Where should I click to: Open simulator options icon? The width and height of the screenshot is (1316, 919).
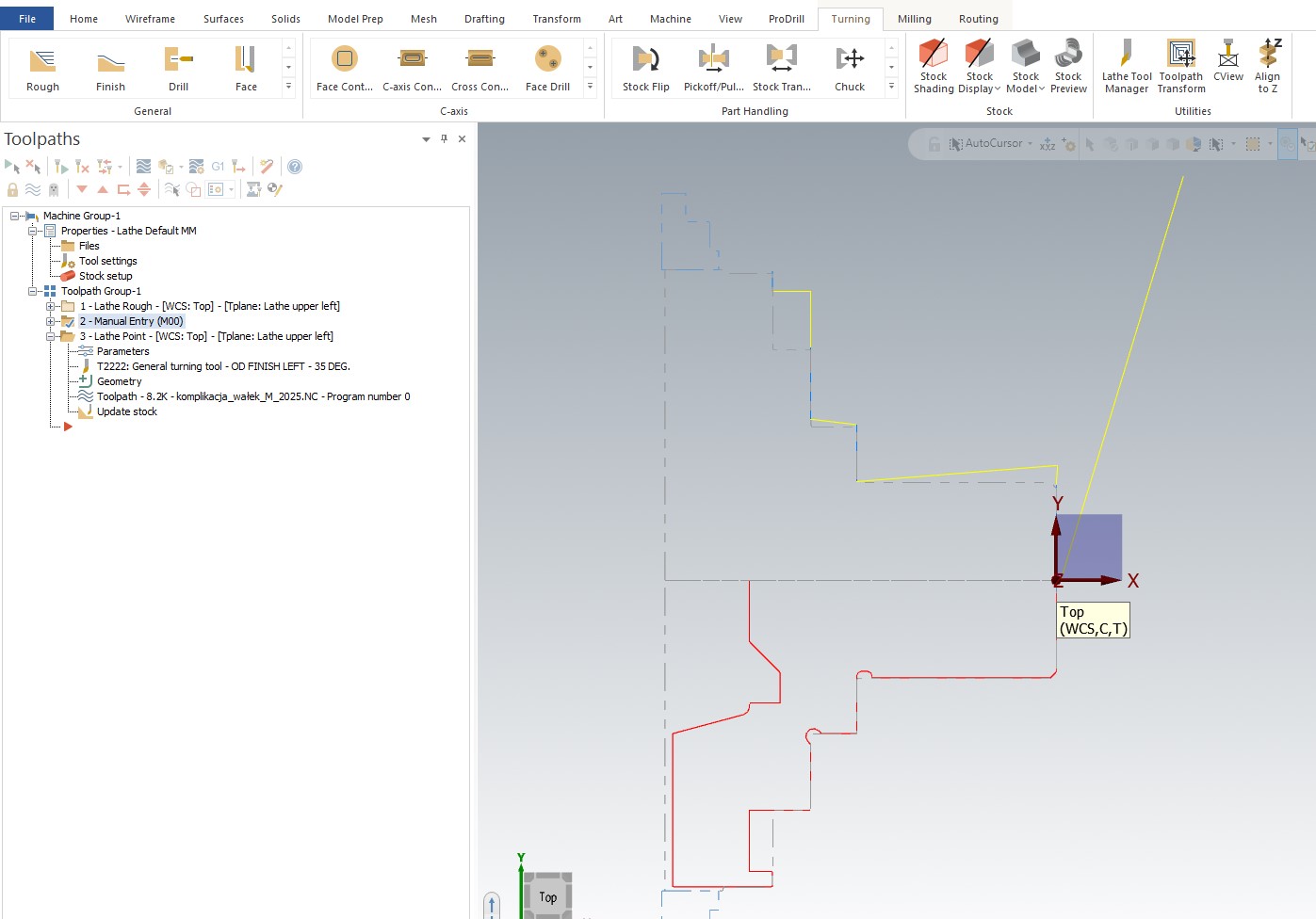pos(197,167)
